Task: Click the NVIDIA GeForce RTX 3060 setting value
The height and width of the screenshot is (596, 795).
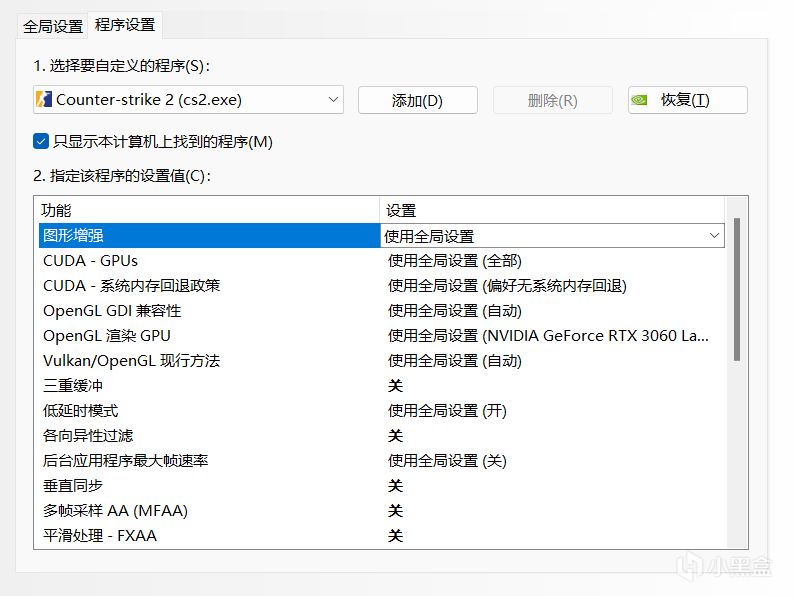Action: tap(548, 336)
